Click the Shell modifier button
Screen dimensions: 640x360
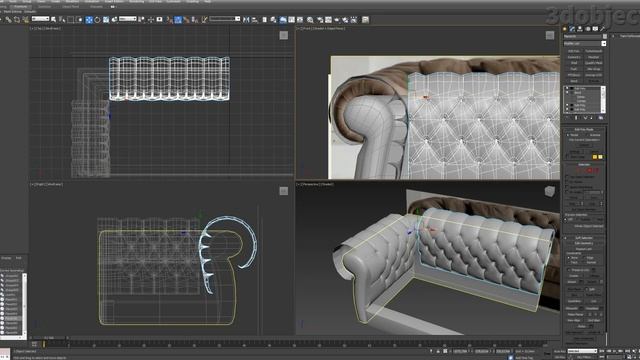pyautogui.click(x=574, y=63)
